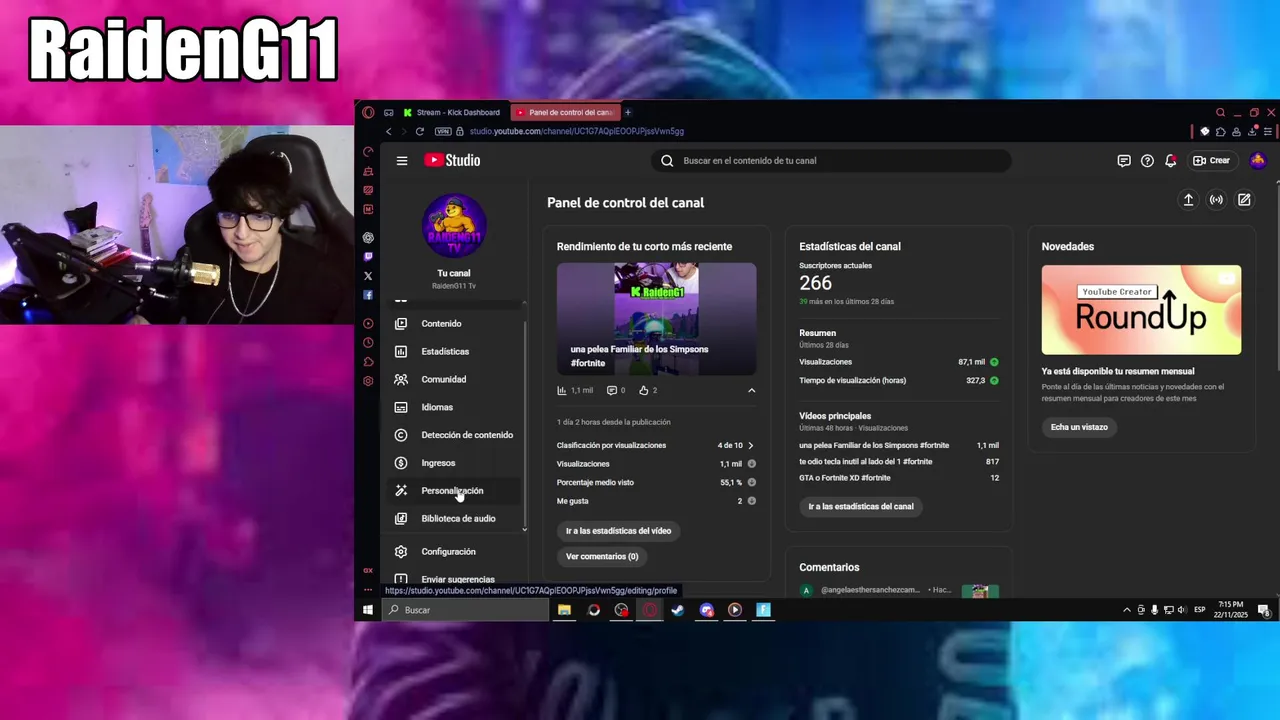Reload the page in browser
The height and width of the screenshot is (720, 1280).
coord(419,131)
